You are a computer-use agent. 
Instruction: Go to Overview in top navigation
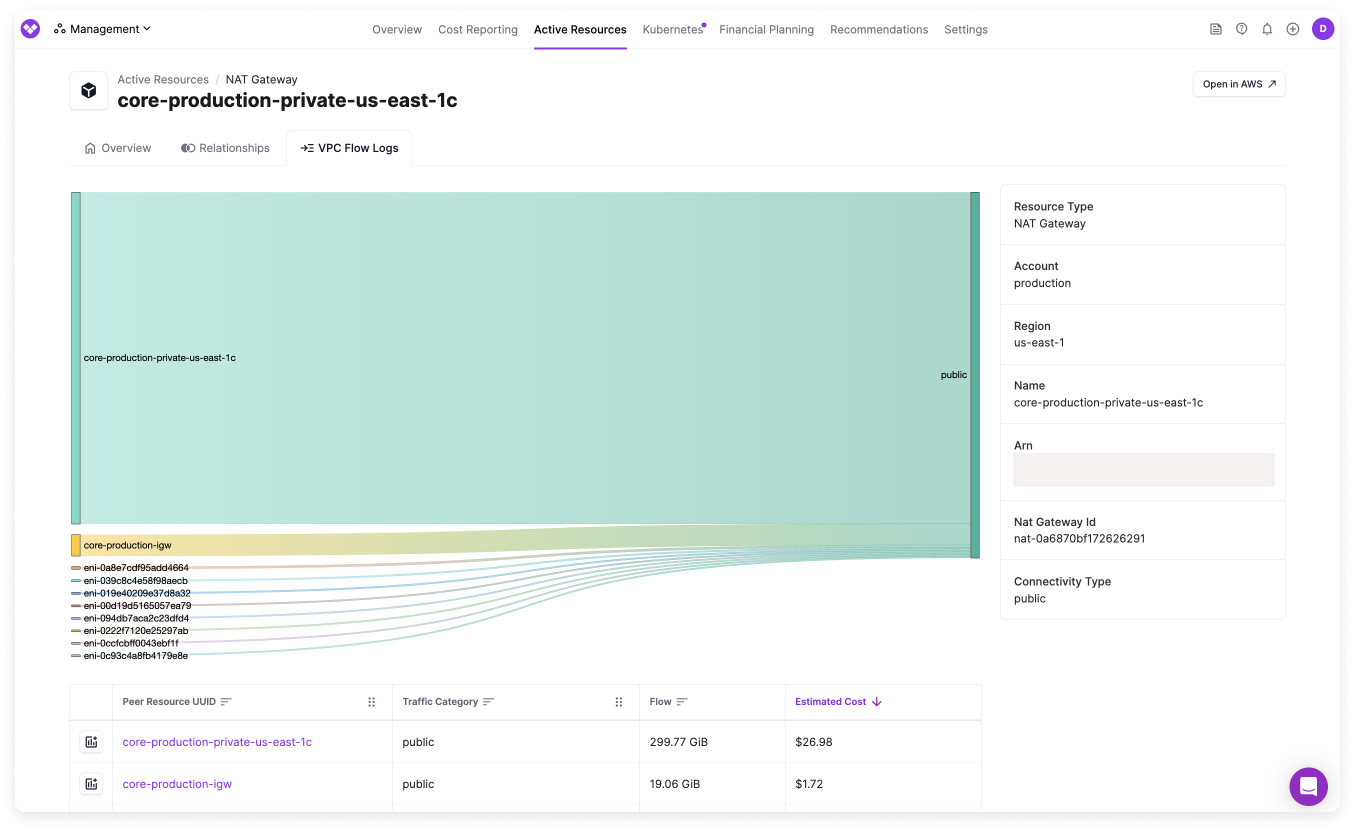pos(397,30)
